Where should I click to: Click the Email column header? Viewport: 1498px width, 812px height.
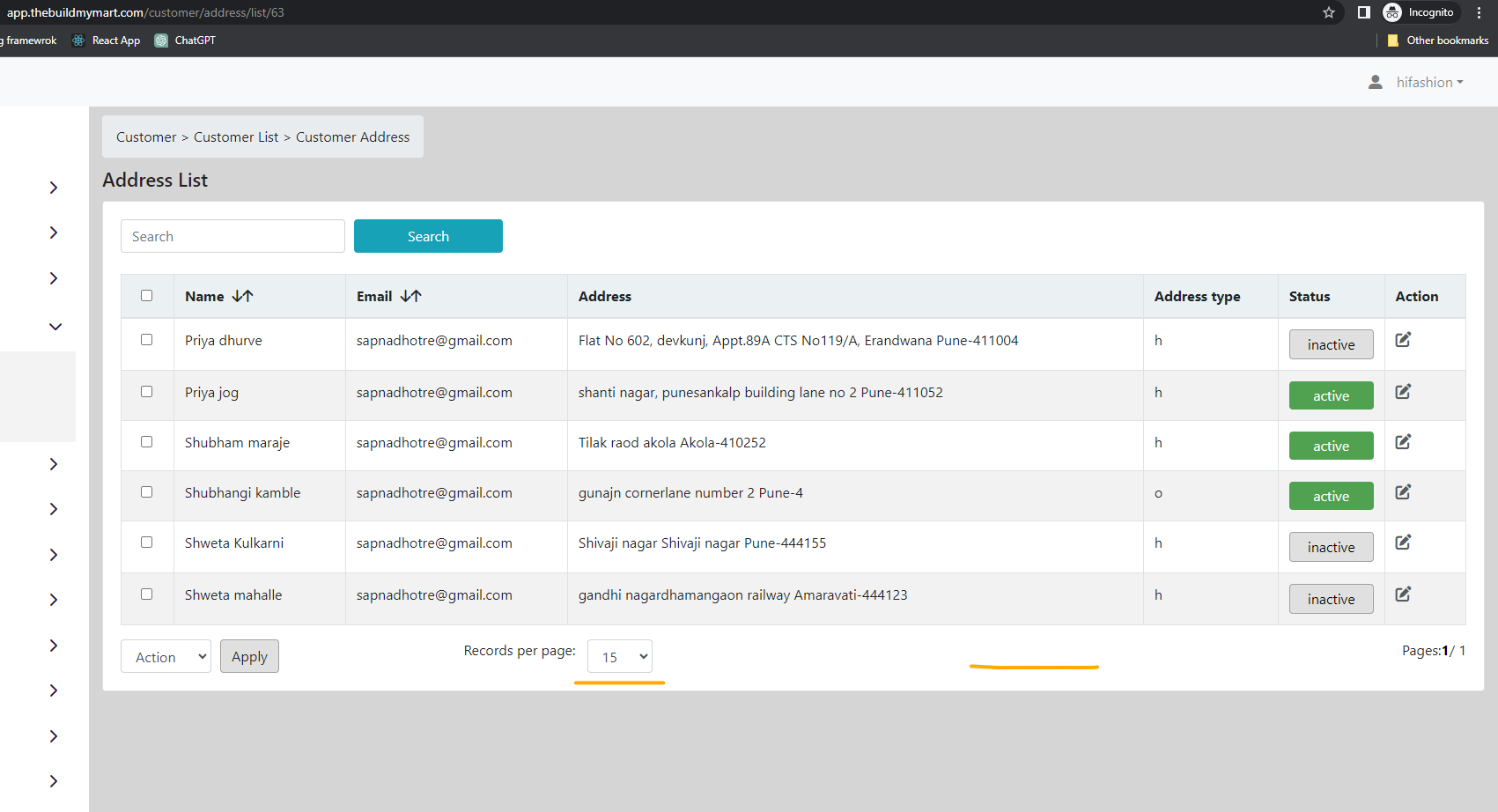(374, 297)
